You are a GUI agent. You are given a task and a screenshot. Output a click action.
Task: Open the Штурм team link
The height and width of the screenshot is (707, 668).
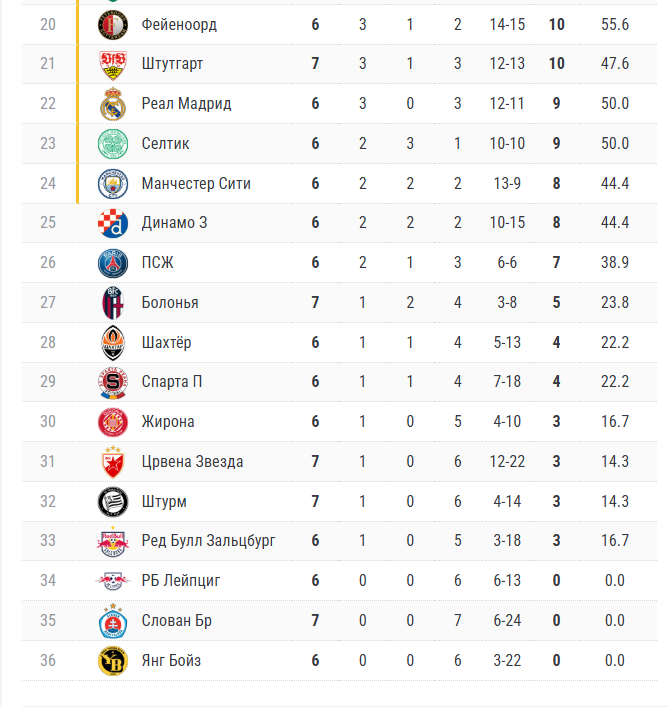(164, 501)
